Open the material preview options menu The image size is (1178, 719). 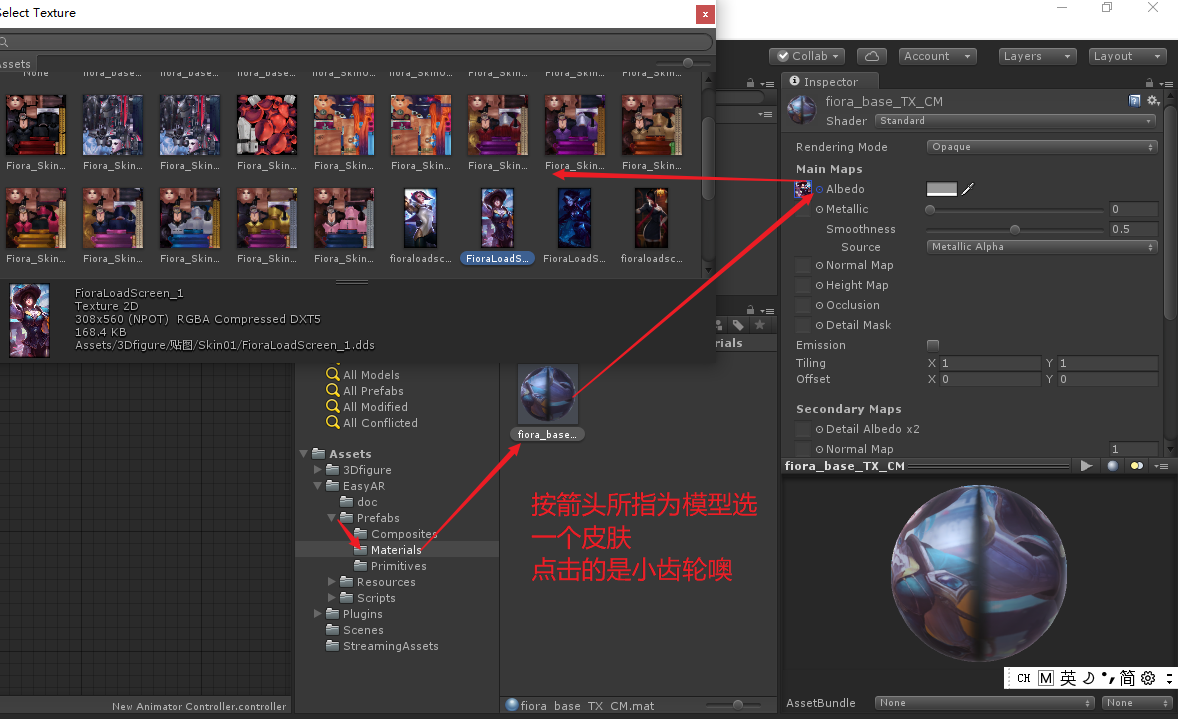(x=1161, y=466)
